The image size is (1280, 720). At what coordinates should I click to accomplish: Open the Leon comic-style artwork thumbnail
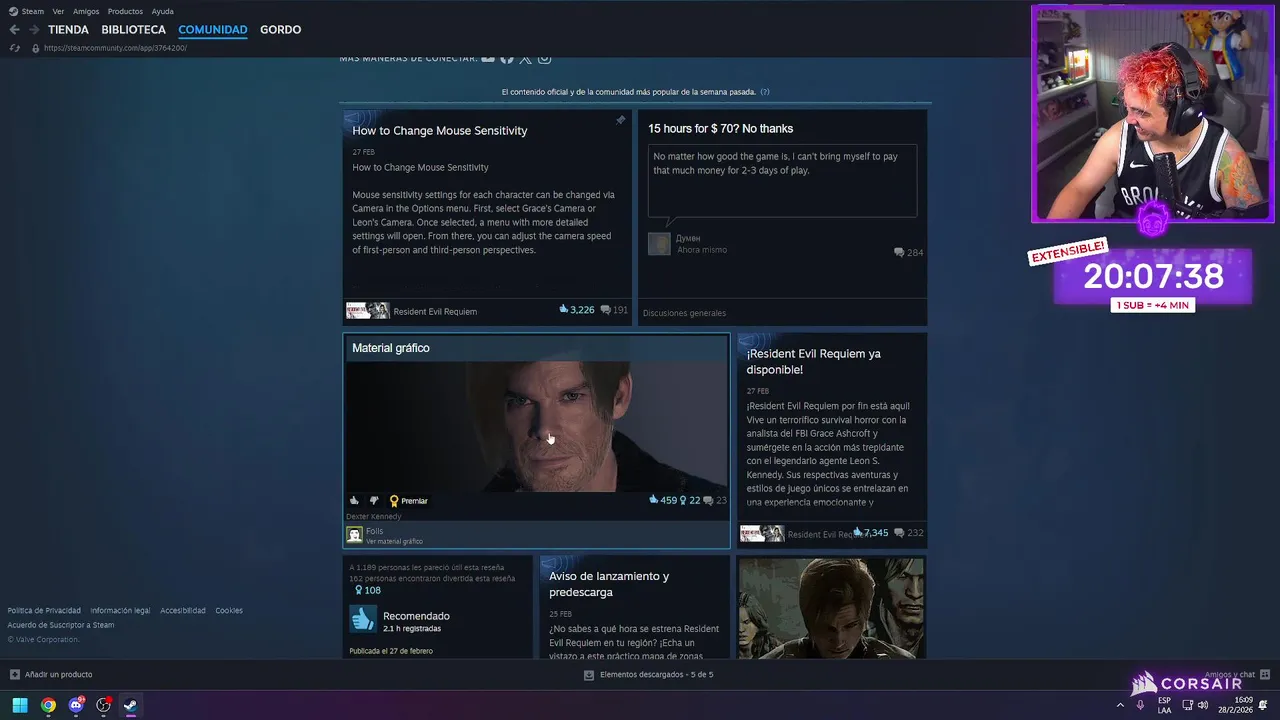pos(831,608)
